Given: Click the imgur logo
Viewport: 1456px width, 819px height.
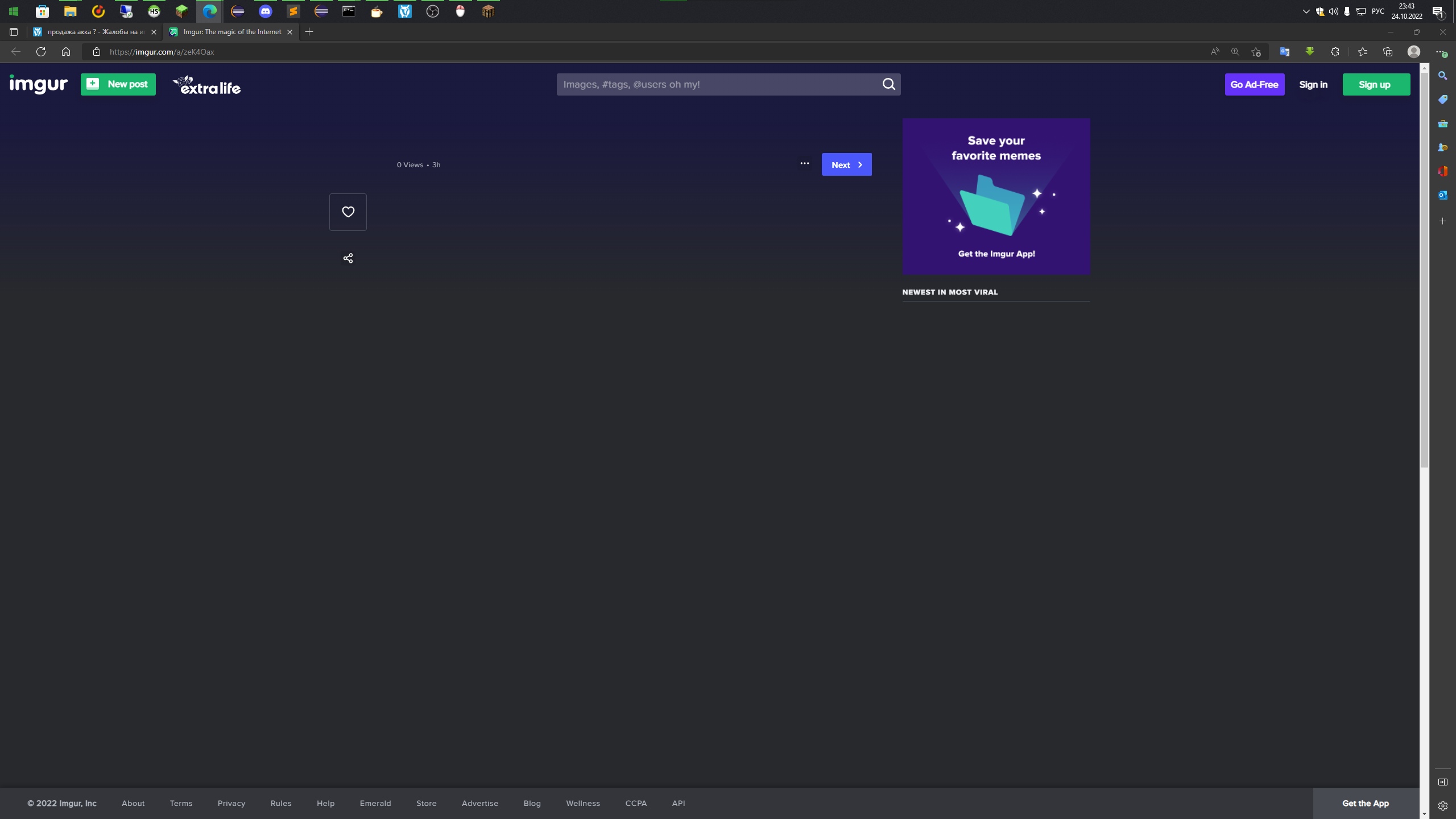Looking at the screenshot, I should pyautogui.click(x=39, y=84).
